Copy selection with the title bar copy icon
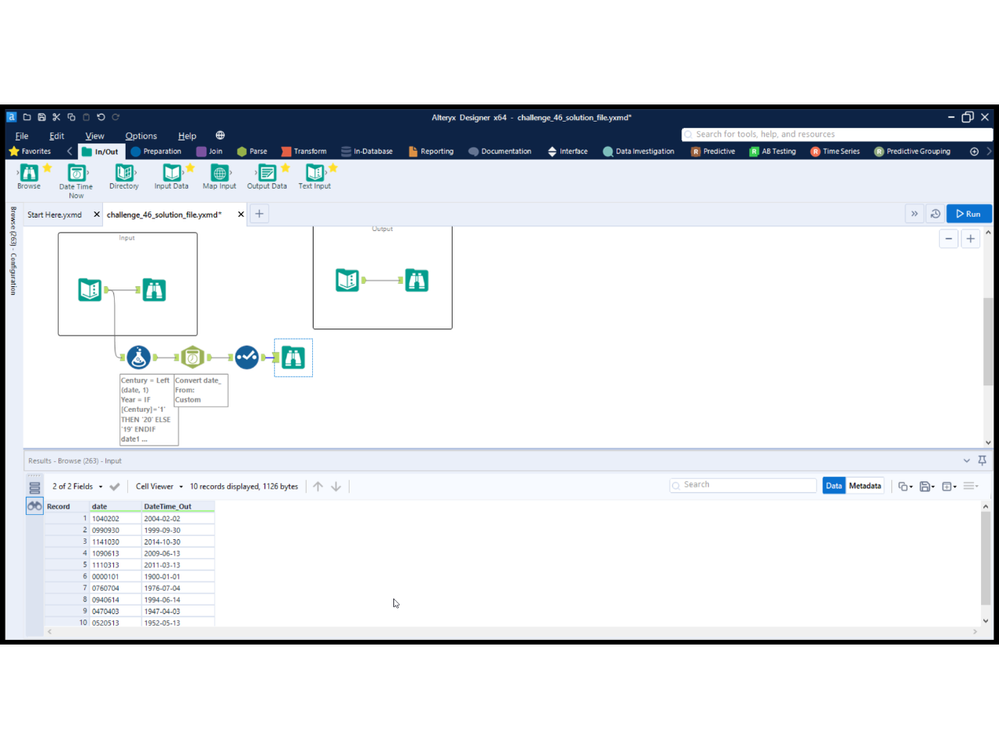 click(71, 117)
